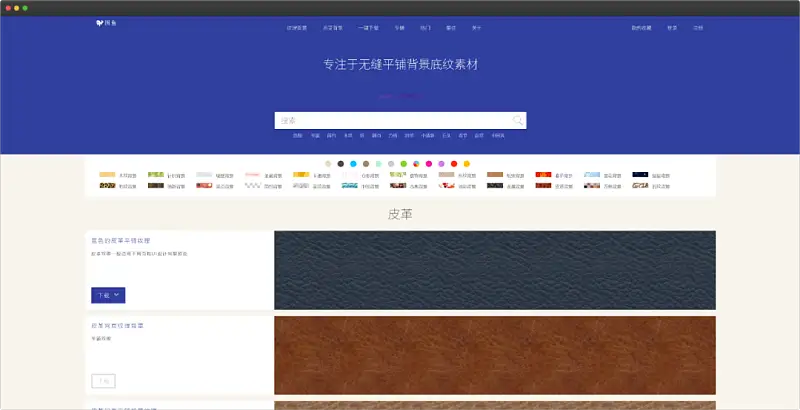The height and width of the screenshot is (410, 800).
Task: Click the site logo in the header
Action: click(x=106, y=23)
